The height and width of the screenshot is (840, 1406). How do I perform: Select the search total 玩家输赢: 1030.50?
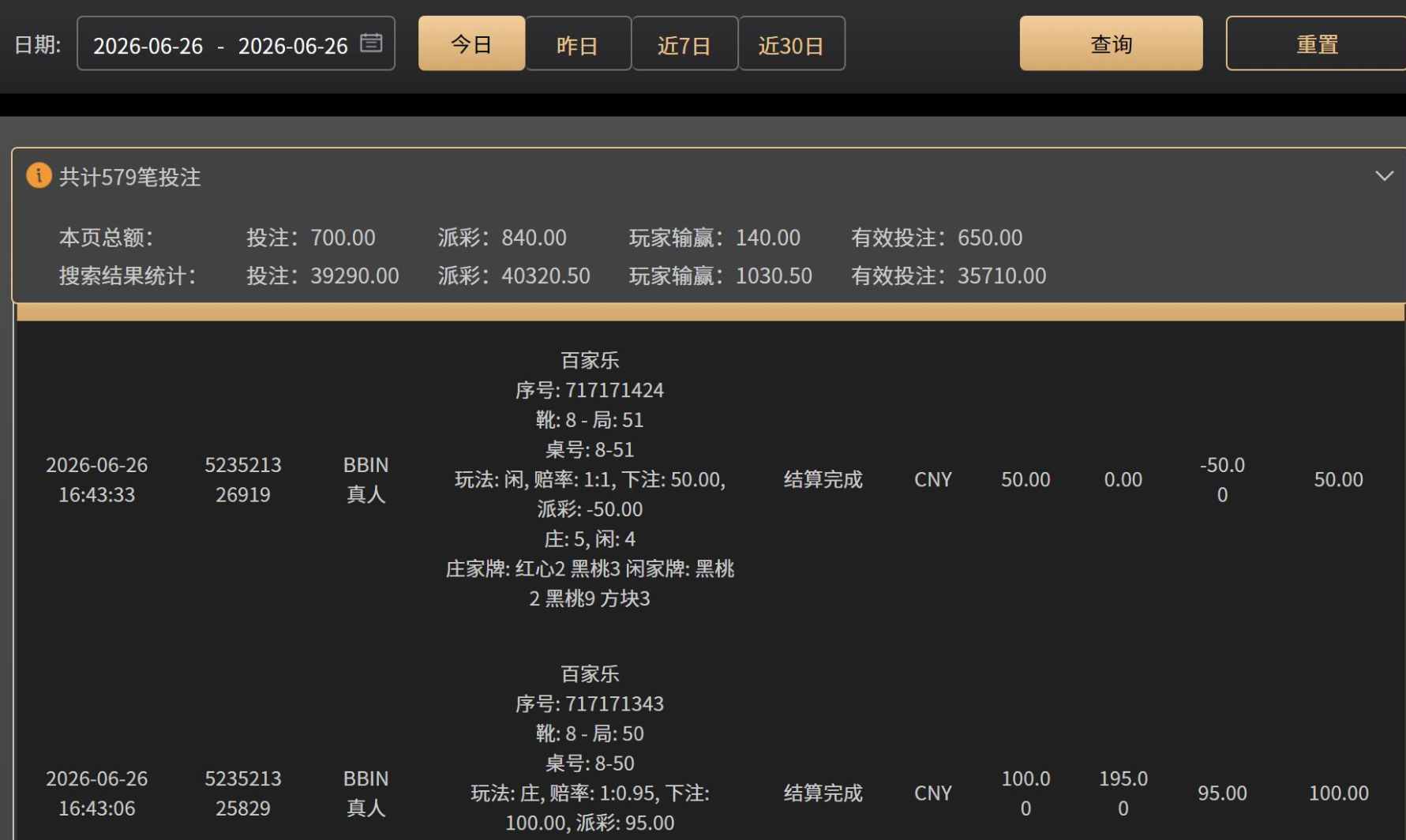pyautogui.click(x=721, y=276)
